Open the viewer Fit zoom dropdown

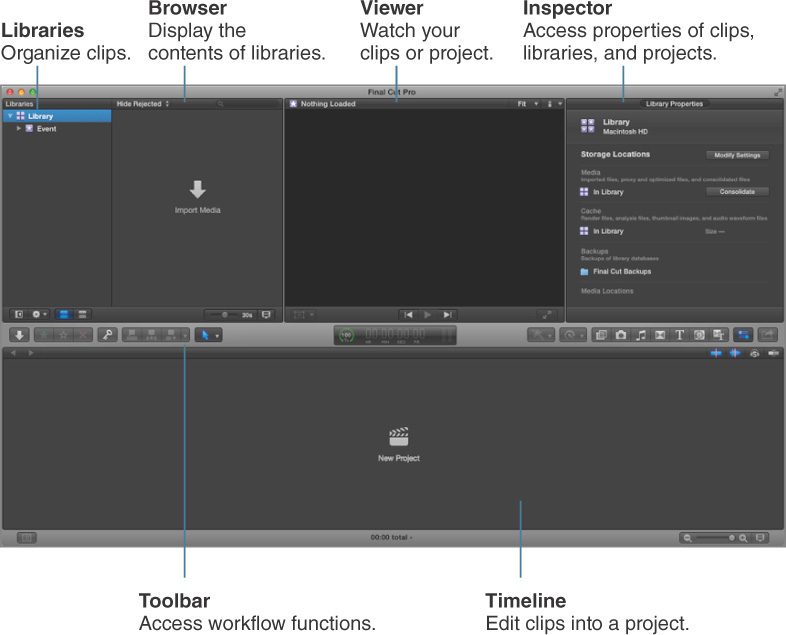pyautogui.click(x=527, y=104)
